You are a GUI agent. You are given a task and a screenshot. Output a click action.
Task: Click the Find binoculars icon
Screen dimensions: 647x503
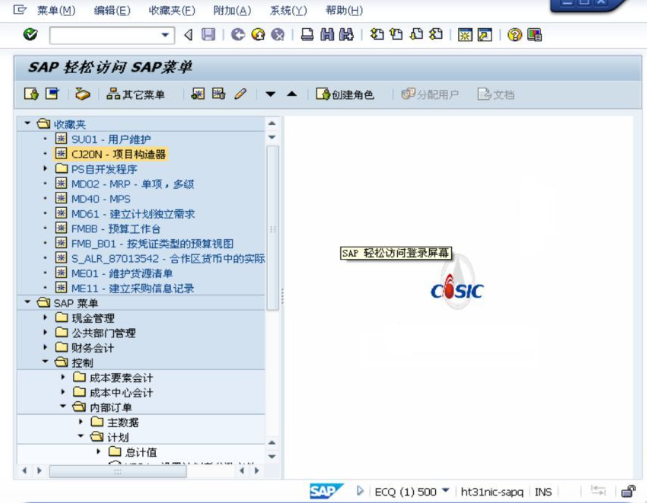(x=327, y=34)
